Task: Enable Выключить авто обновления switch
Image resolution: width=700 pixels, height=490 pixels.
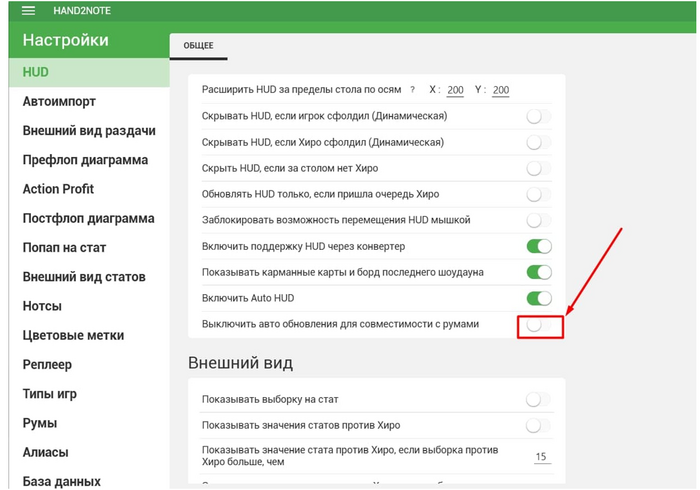Action: (539, 325)
